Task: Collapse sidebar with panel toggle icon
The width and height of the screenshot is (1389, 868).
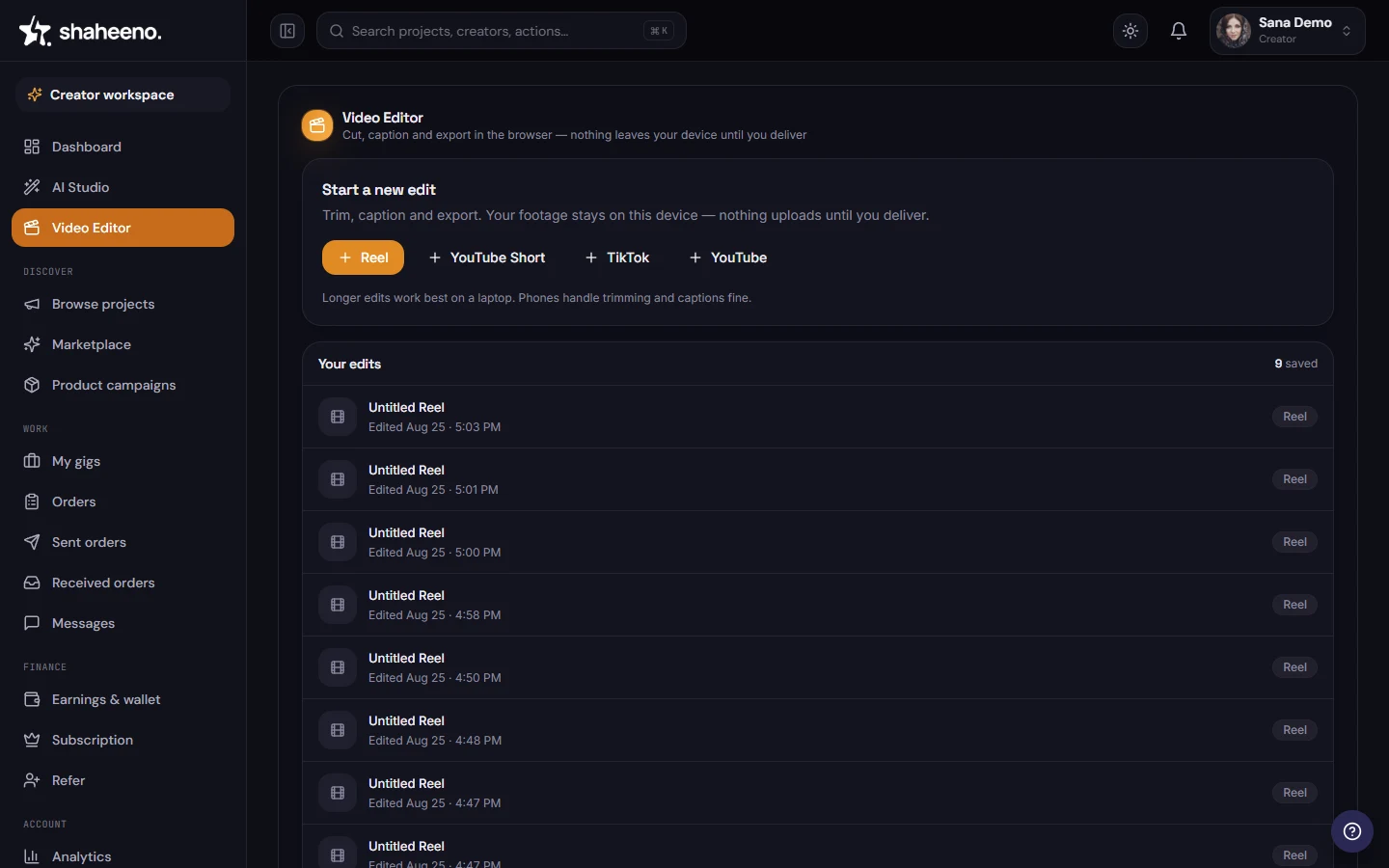Action: pyautogui.click(x=287, y=31)
